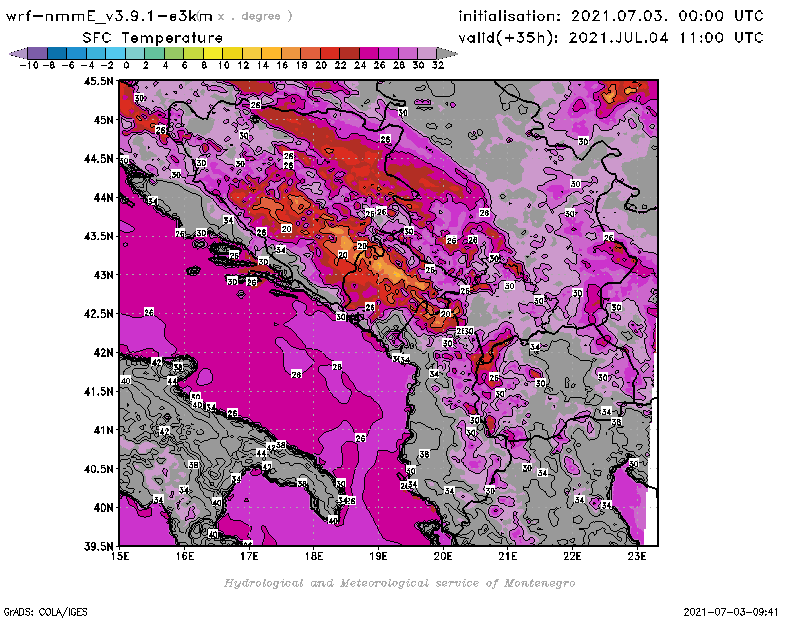Click the 41N latitude label
Image resolution: width=800 pixels, height=618 pixels.
pos(103,430)
